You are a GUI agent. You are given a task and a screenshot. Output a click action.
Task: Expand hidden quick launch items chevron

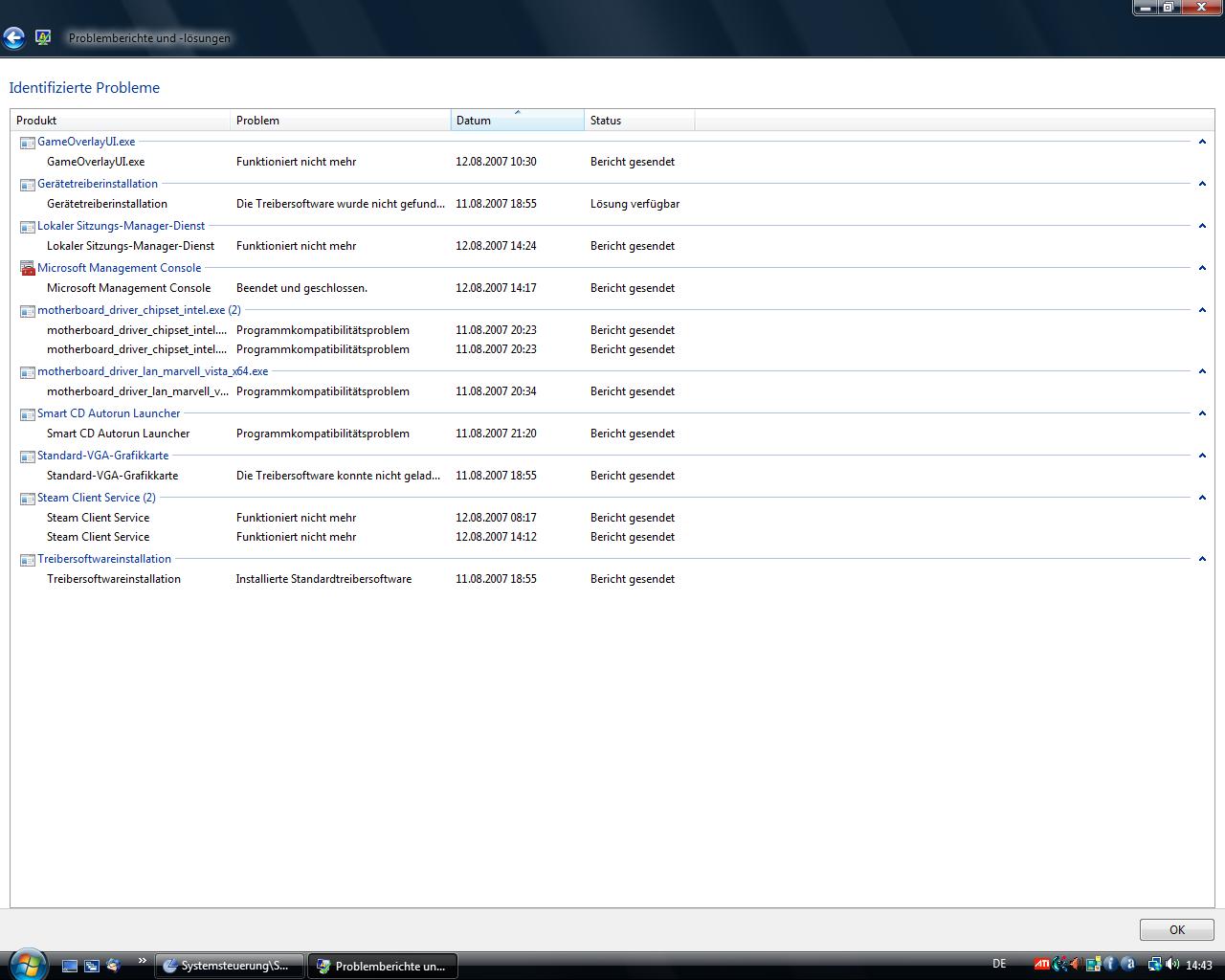point(143,961)
